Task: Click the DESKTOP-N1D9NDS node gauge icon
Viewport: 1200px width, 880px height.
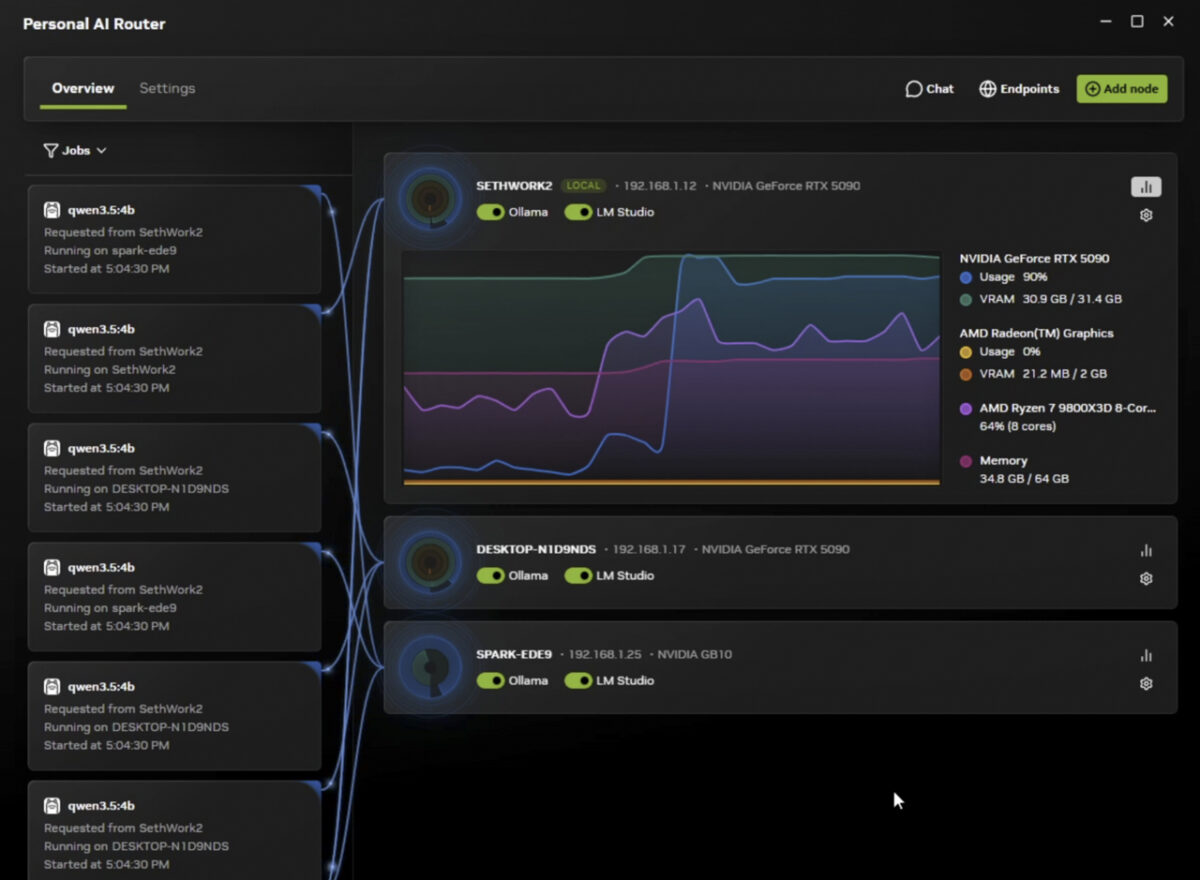Action: 430,562
